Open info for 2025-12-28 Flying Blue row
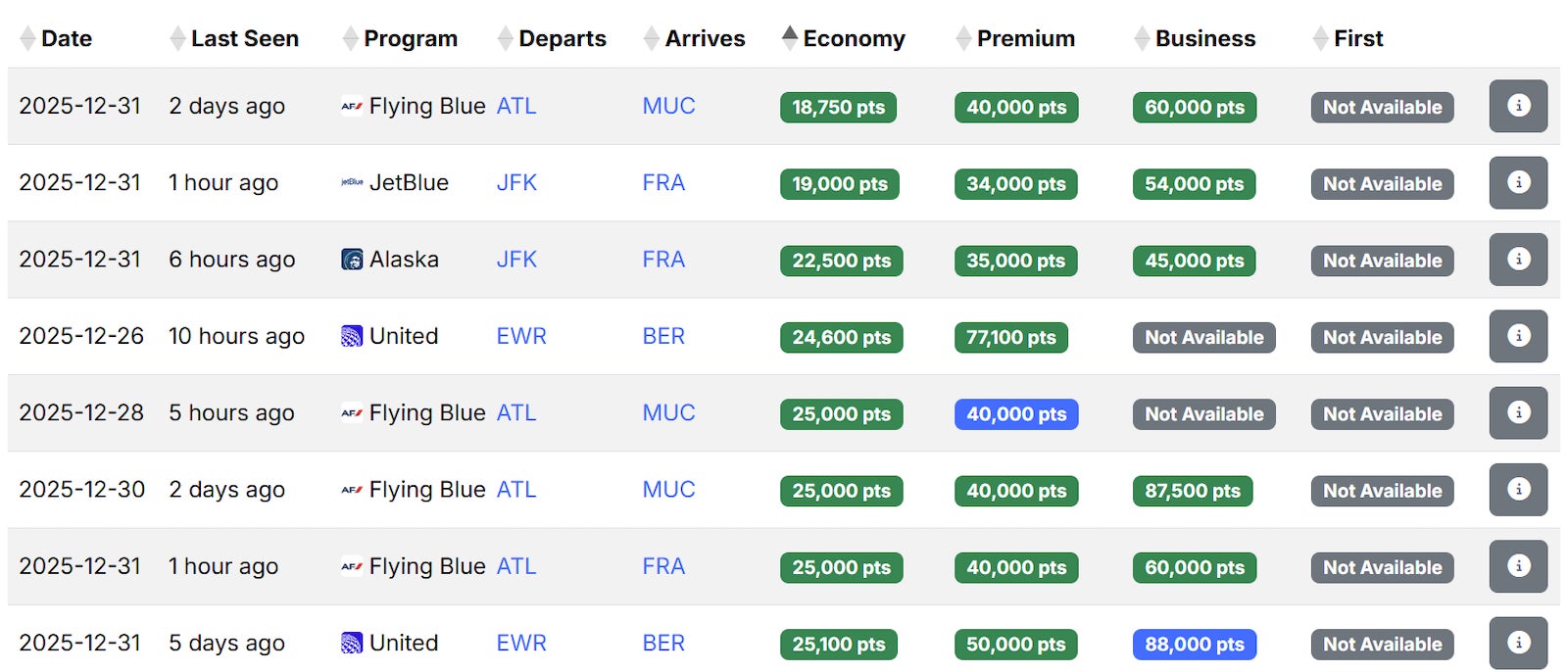The height and width of the screenshot is (672, 1568). pyautogui.click(x=1517, y=412)
